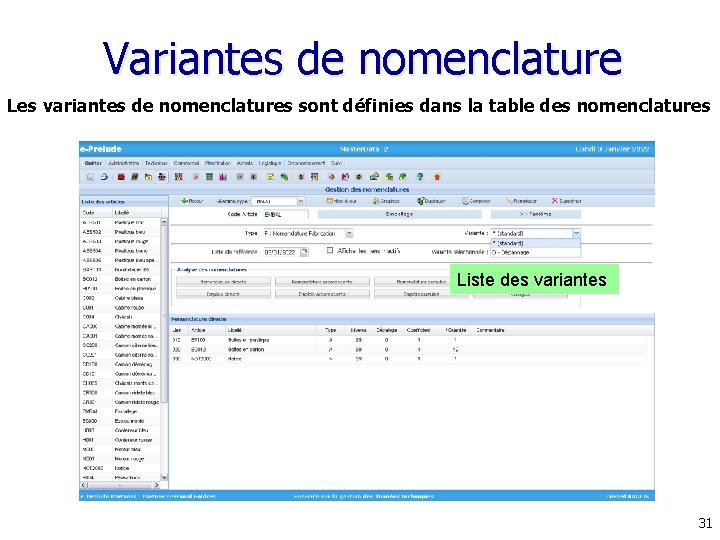Open the calendar picker beside Date de référence
This screenshot has width=720, height=540.
click(304, 252)
